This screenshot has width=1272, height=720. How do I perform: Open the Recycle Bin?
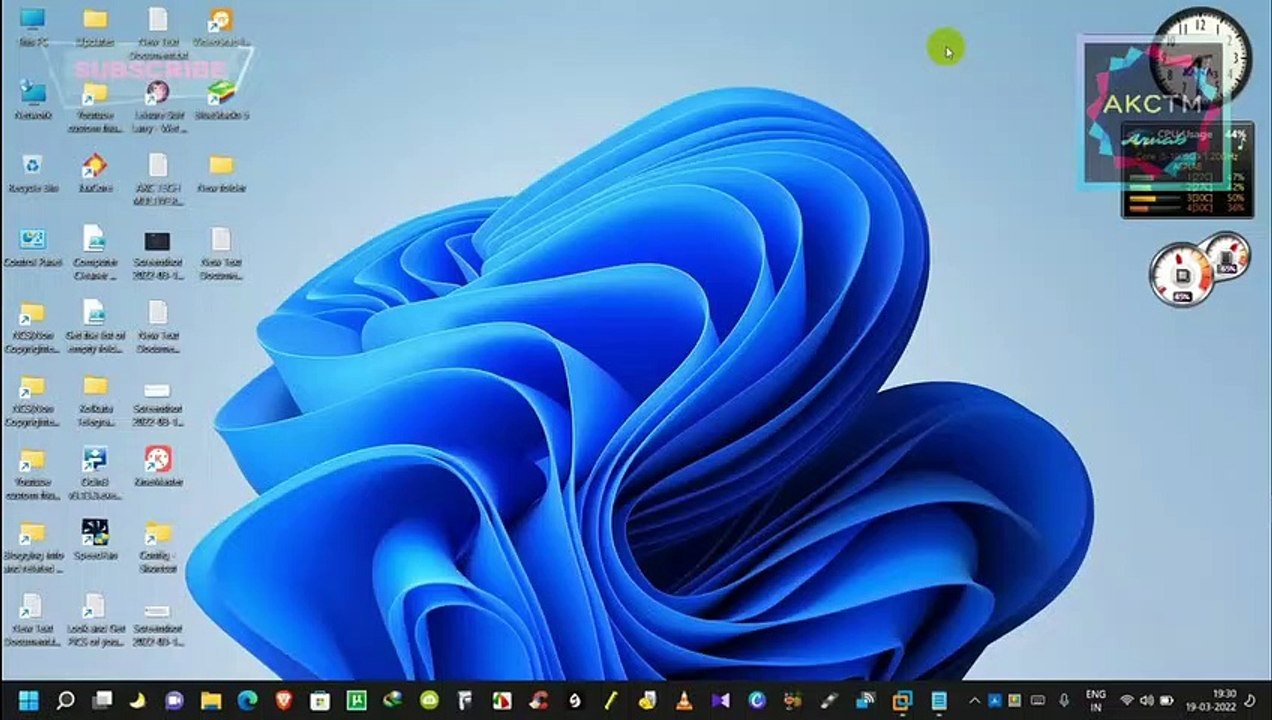tap(32, 172)
